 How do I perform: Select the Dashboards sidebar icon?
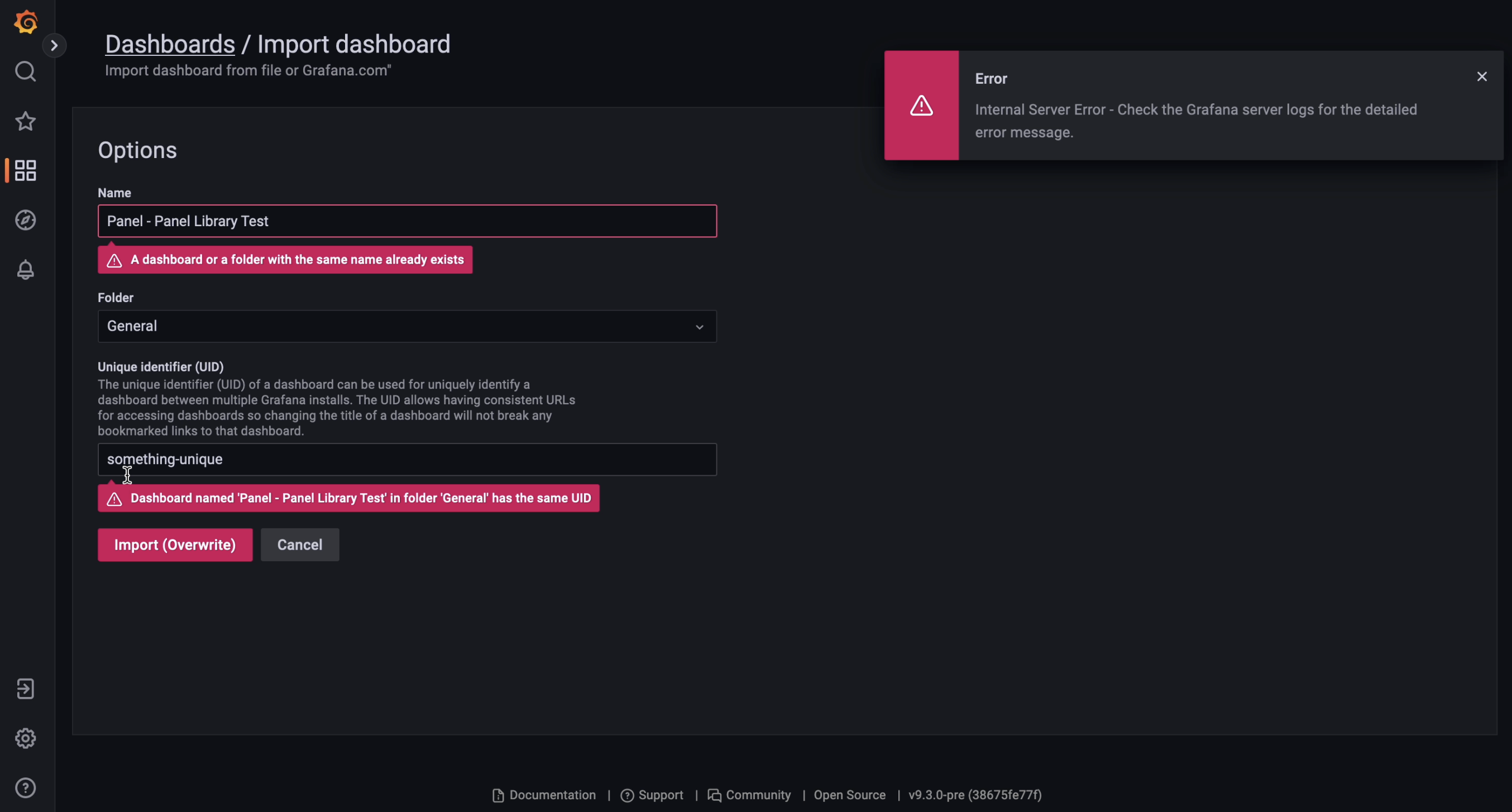25,170
